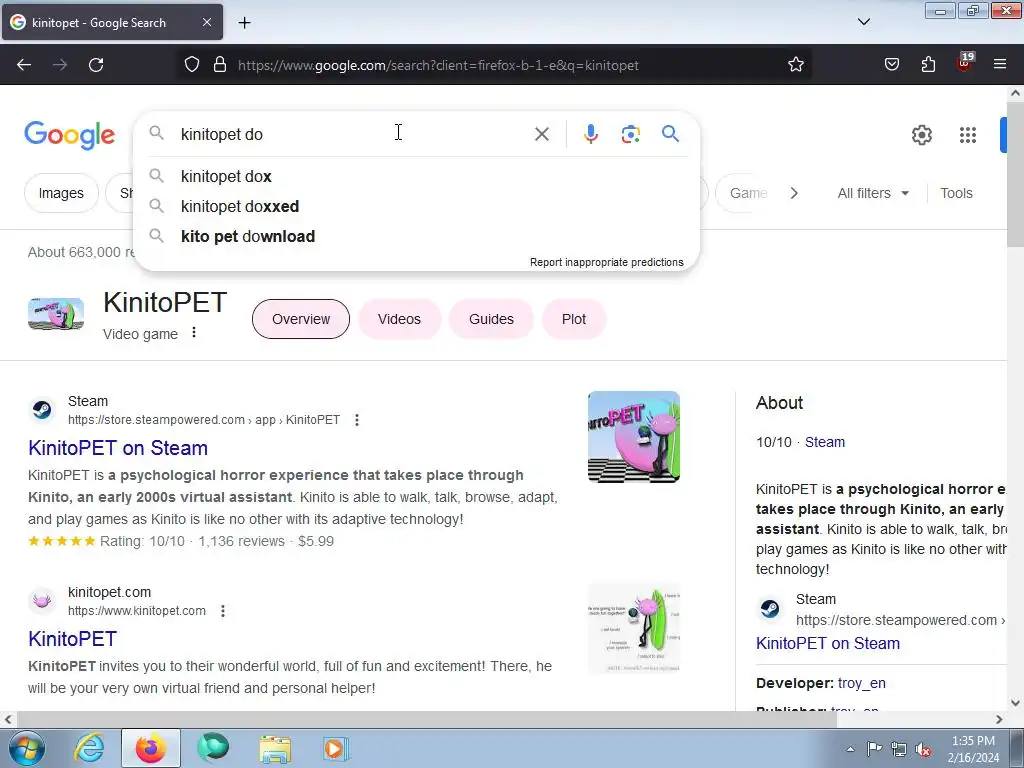Clear the search box with the X
Viewport: 1024px width, 768px height.
point(541,135)
